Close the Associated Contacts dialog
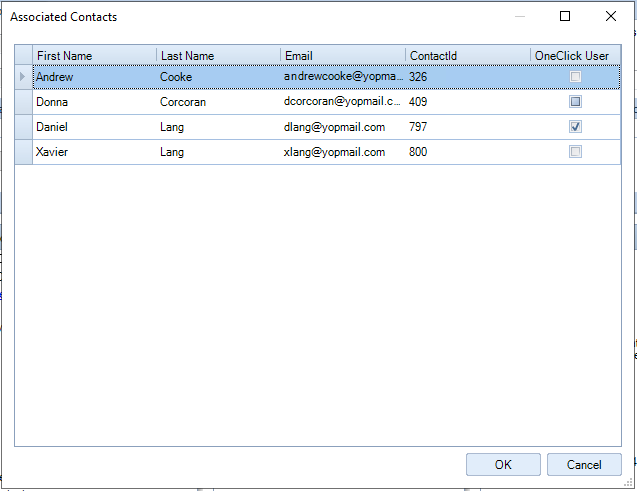637x491 pixels. click(x=611, y=16)
